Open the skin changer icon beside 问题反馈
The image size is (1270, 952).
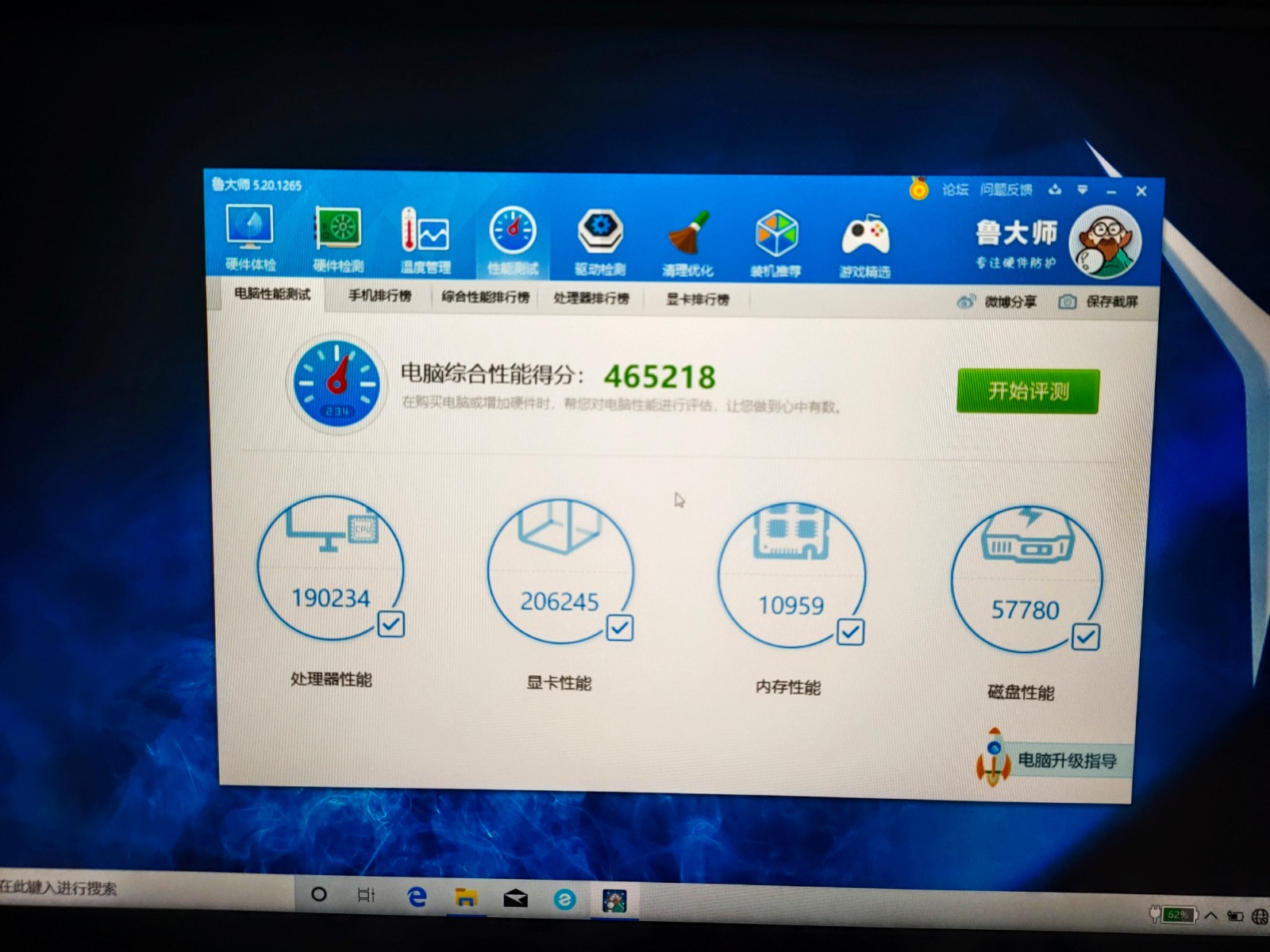click(1055, 190)
